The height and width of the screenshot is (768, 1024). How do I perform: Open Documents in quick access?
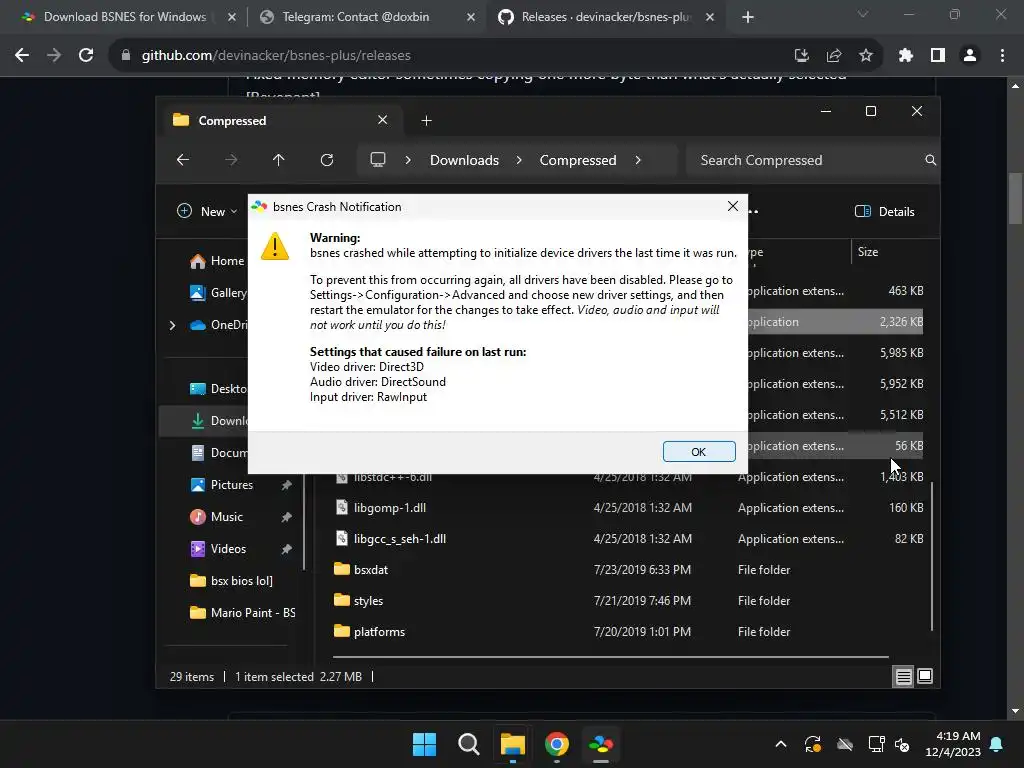[x=218, y=453]
